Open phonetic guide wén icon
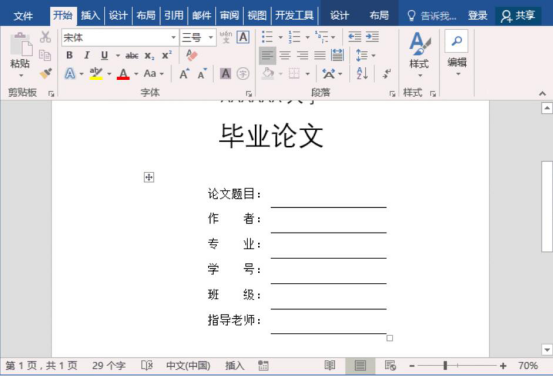Image resolution: width=554 pixels, height=376 pixels. (x=226, y=37)
